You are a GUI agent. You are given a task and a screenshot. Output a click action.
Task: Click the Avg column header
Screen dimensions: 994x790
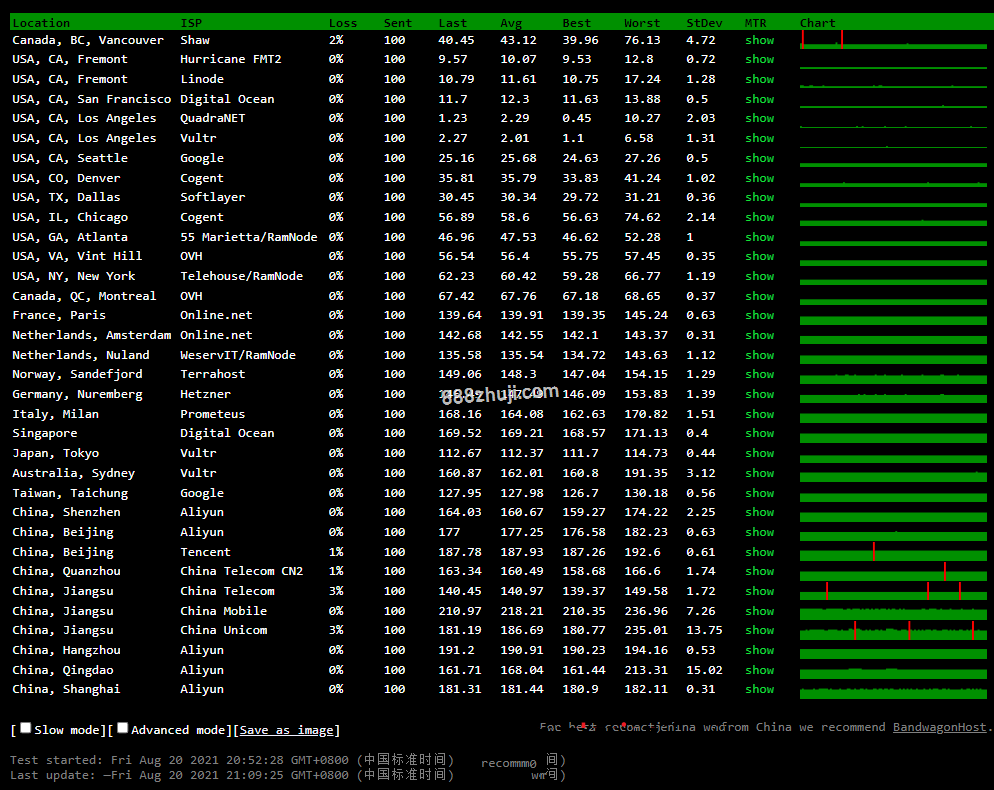511,23
